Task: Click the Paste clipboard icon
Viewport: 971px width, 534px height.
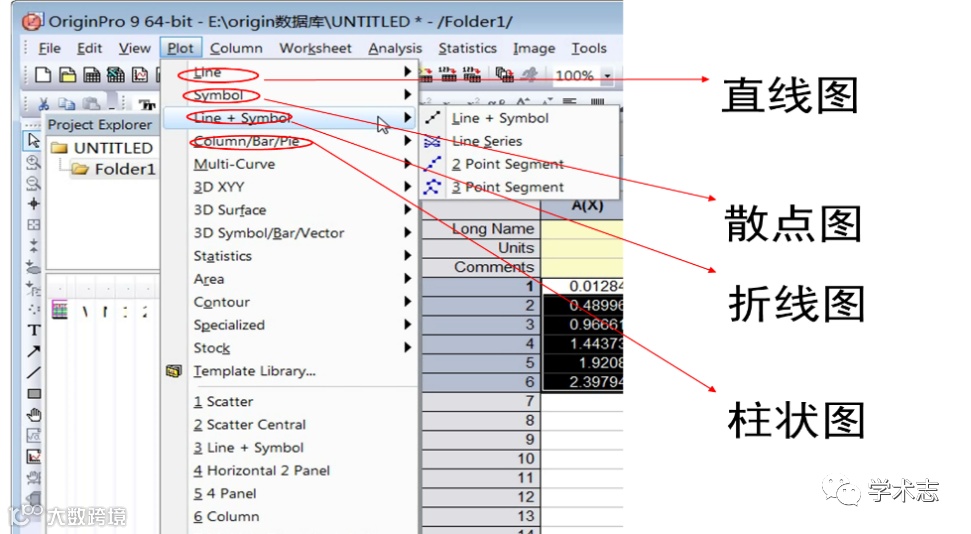Action: pyautogui.click(x=91, y=103)
